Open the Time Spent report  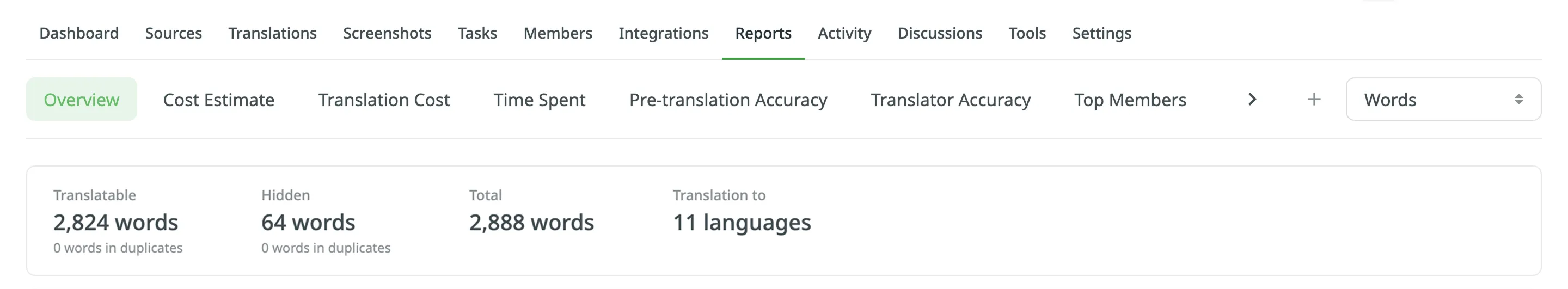pyautogui.click(x=540, y=99)
